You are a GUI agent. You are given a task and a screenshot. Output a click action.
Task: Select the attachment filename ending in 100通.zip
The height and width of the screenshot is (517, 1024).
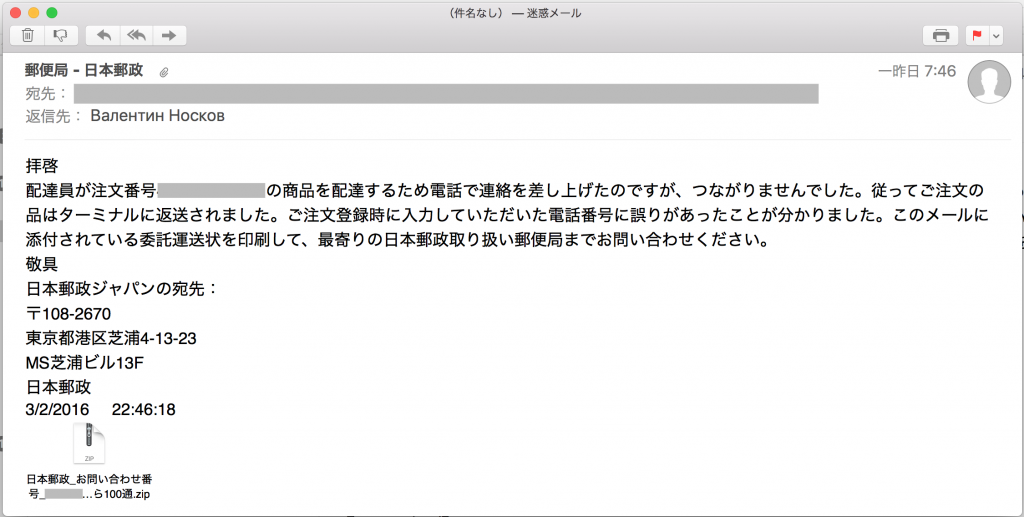tap(89, 487)
